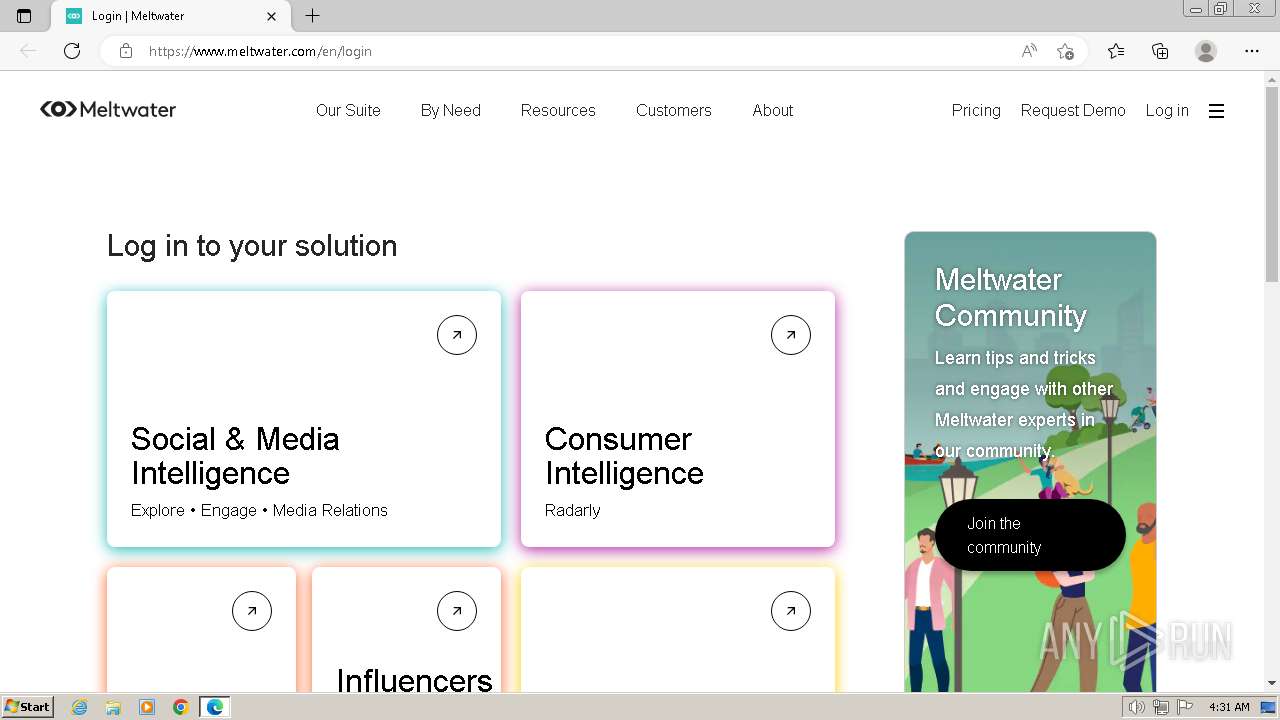Open the network tray icon
Screen dimensions: 1280x720
point(1161,707)
